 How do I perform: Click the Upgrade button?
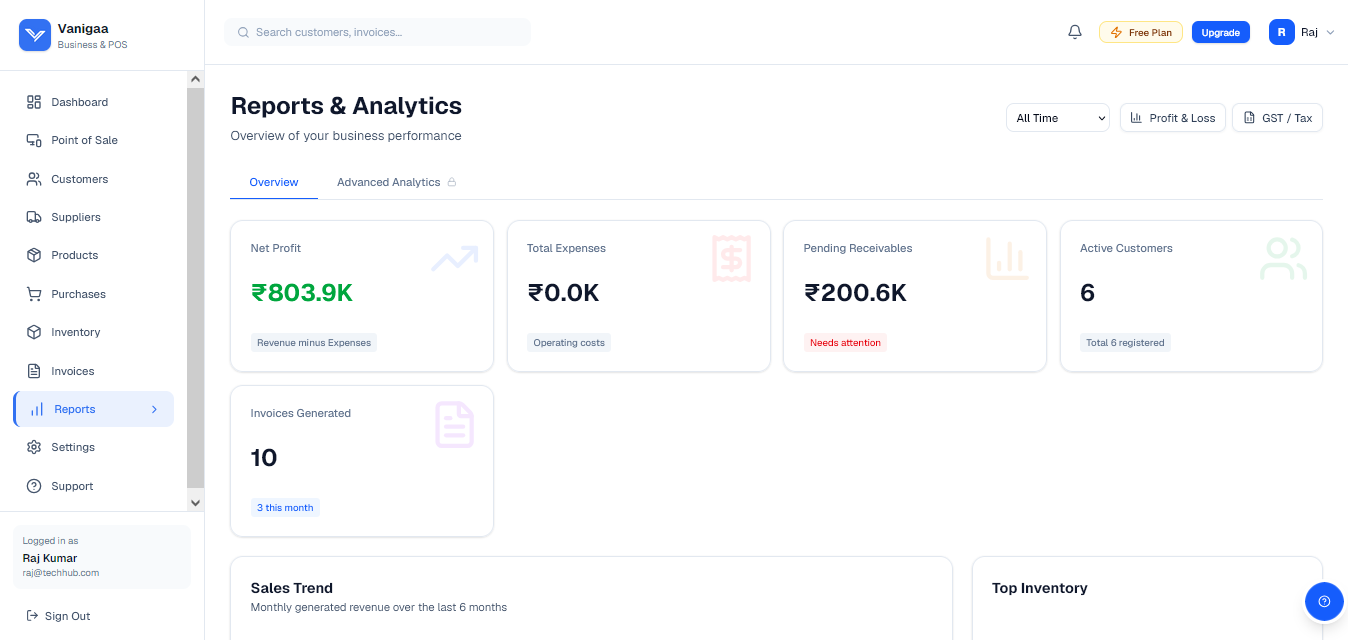(x=1220, y=32)
